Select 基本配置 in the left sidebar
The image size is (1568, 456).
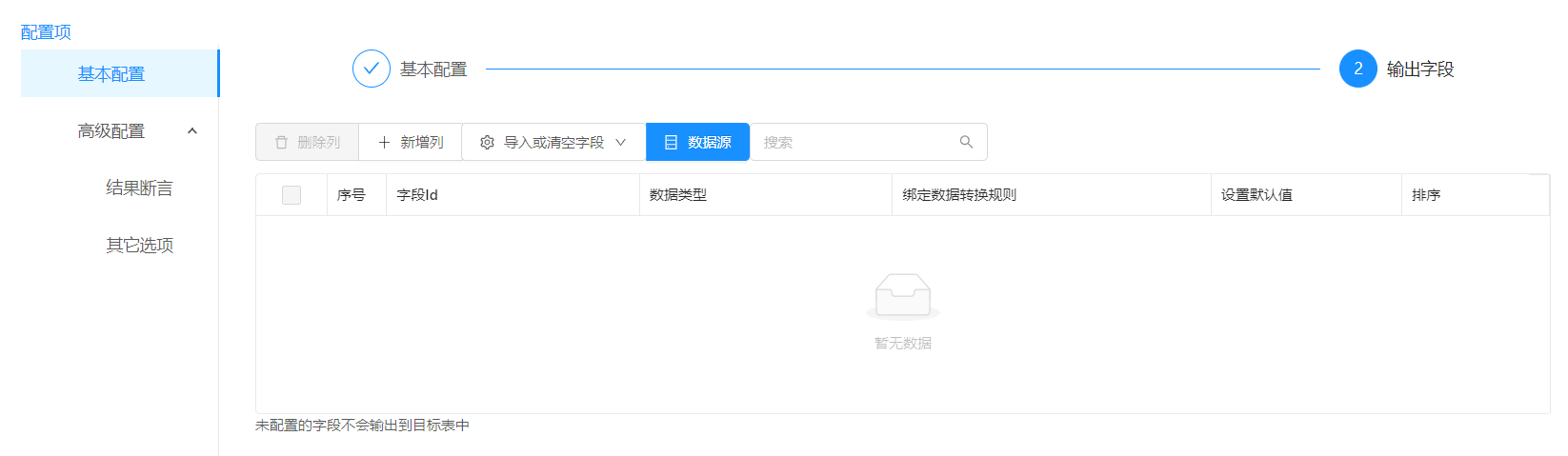[x=111, y=74]
